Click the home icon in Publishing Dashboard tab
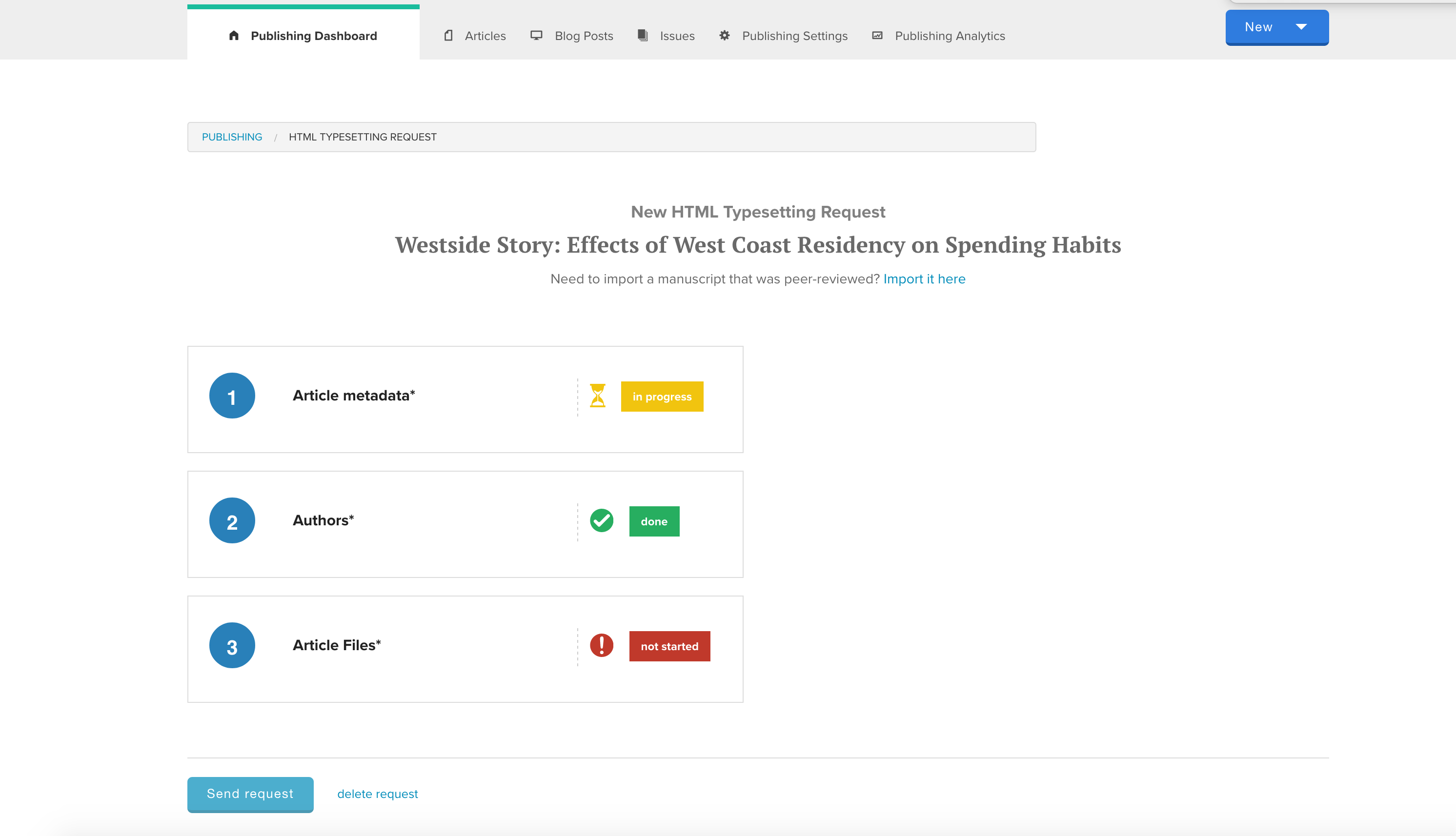This screenshot has width=1456, height=836. click(x=234, y=36)
